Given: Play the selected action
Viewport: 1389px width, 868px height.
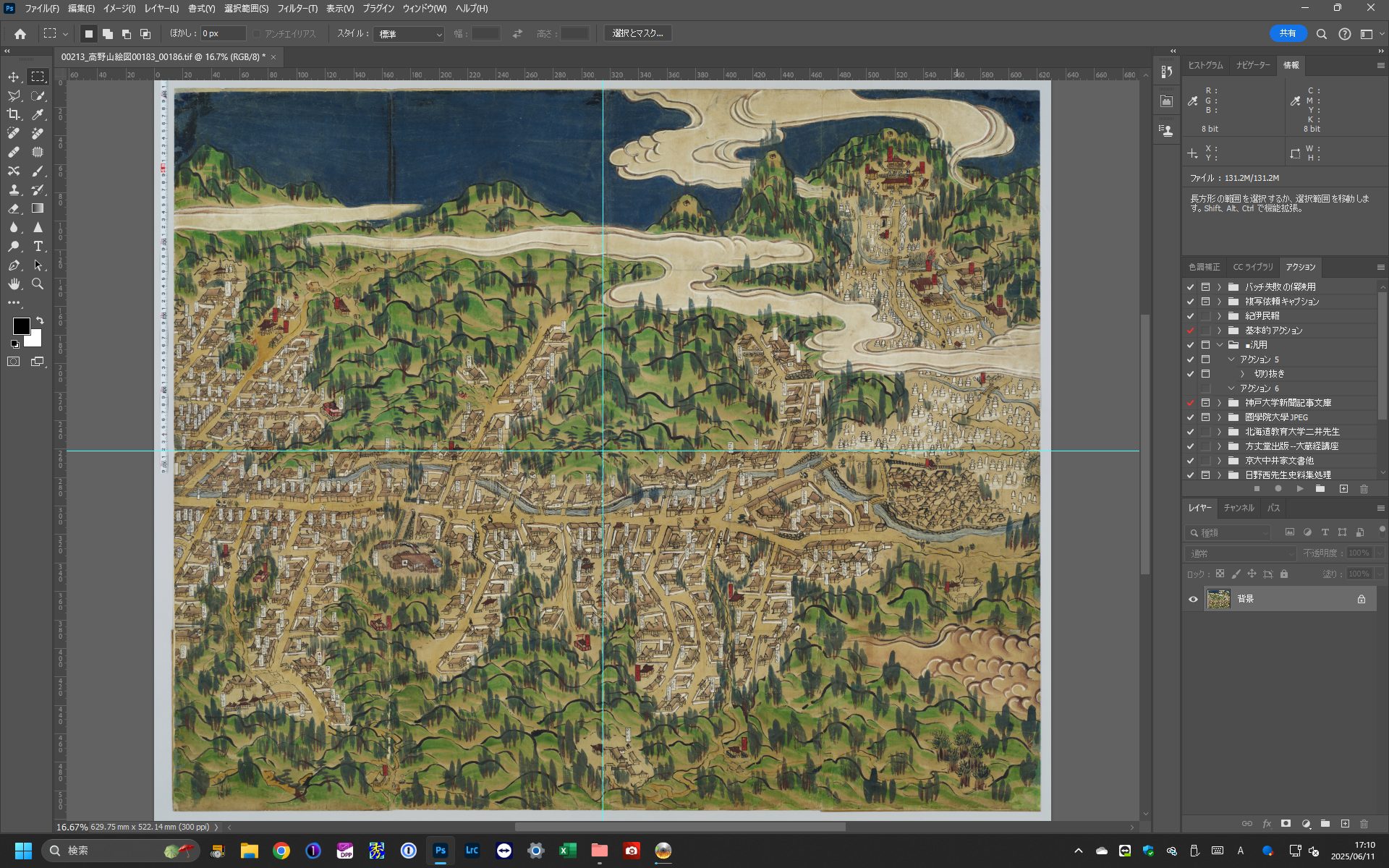Looking at the screenshot, I should tap(1300, 489).
